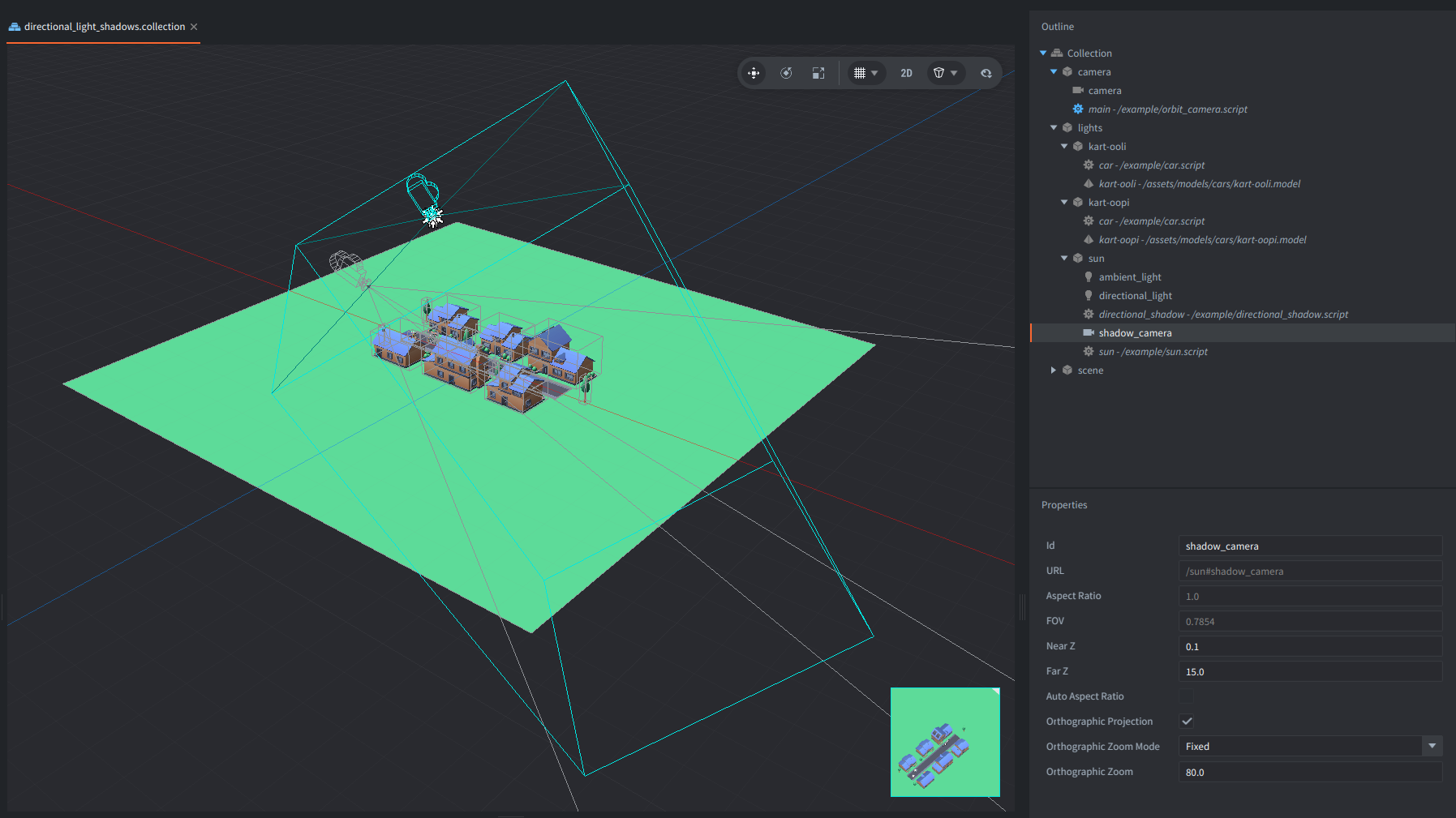Collapse the camera game object node

(x=1054, y=72)
